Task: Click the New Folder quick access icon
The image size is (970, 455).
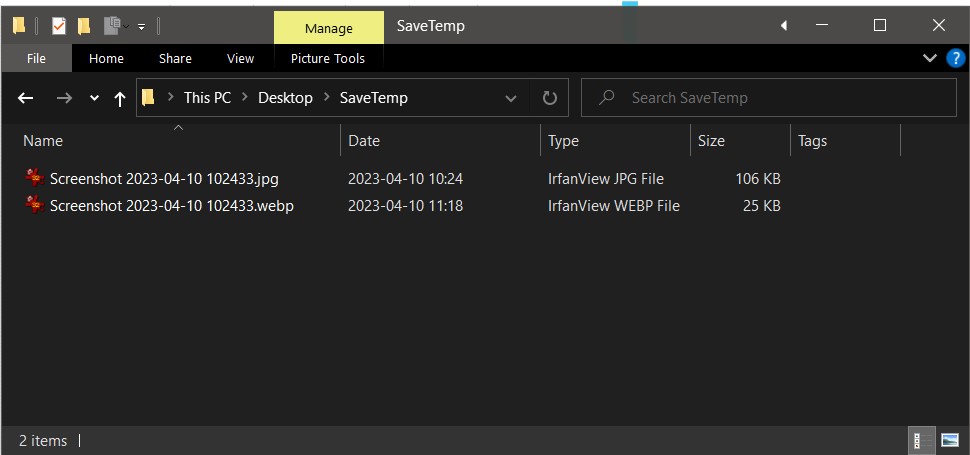Action: pos(84,26)
